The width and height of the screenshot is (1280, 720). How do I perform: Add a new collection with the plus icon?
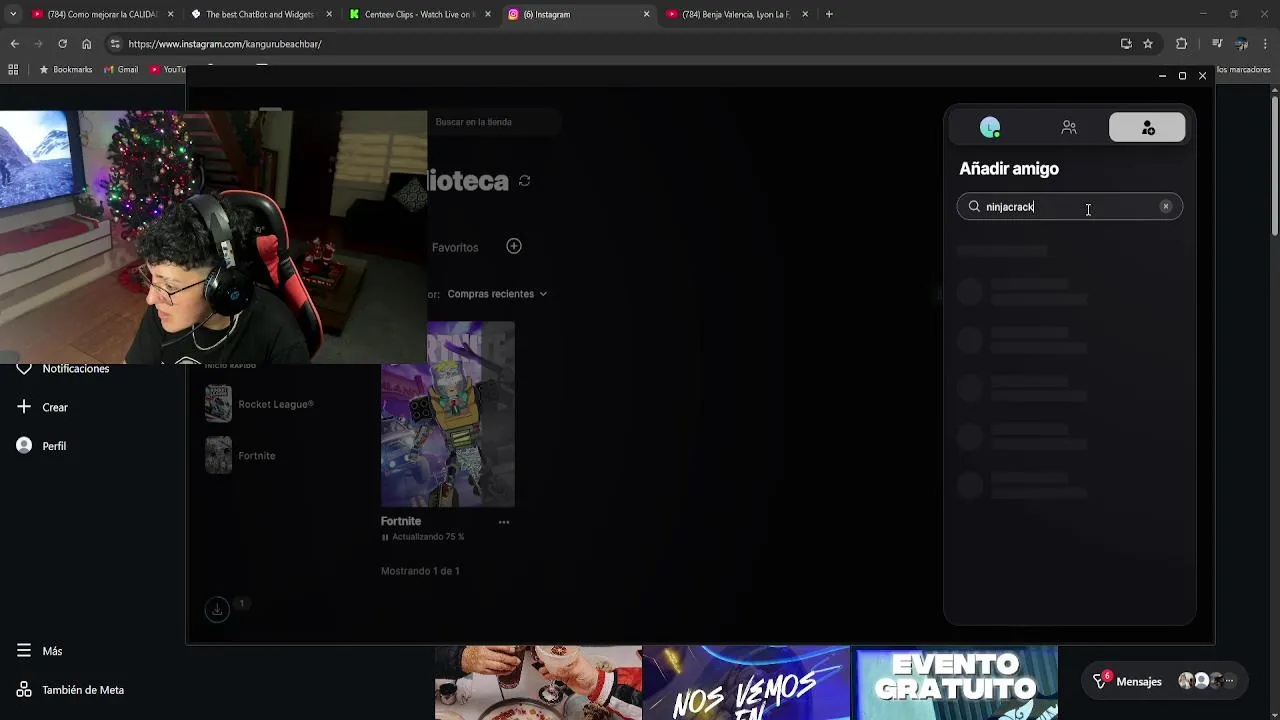point(514,246)
